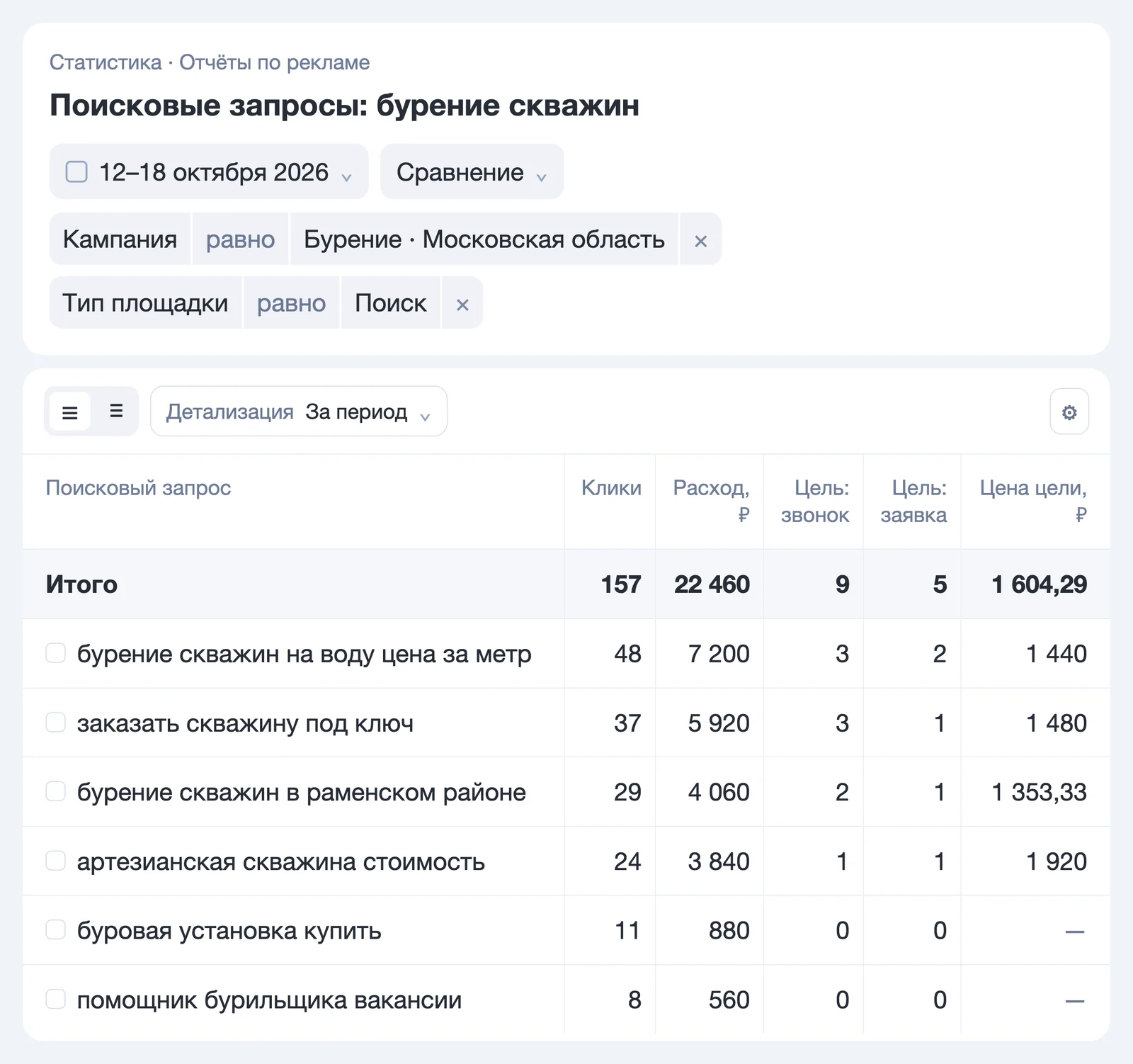This screenshot has width=1133, height=1064.
Task: Open the date range dropdown 12–18 октября 2026
Action: coord(209,172)
